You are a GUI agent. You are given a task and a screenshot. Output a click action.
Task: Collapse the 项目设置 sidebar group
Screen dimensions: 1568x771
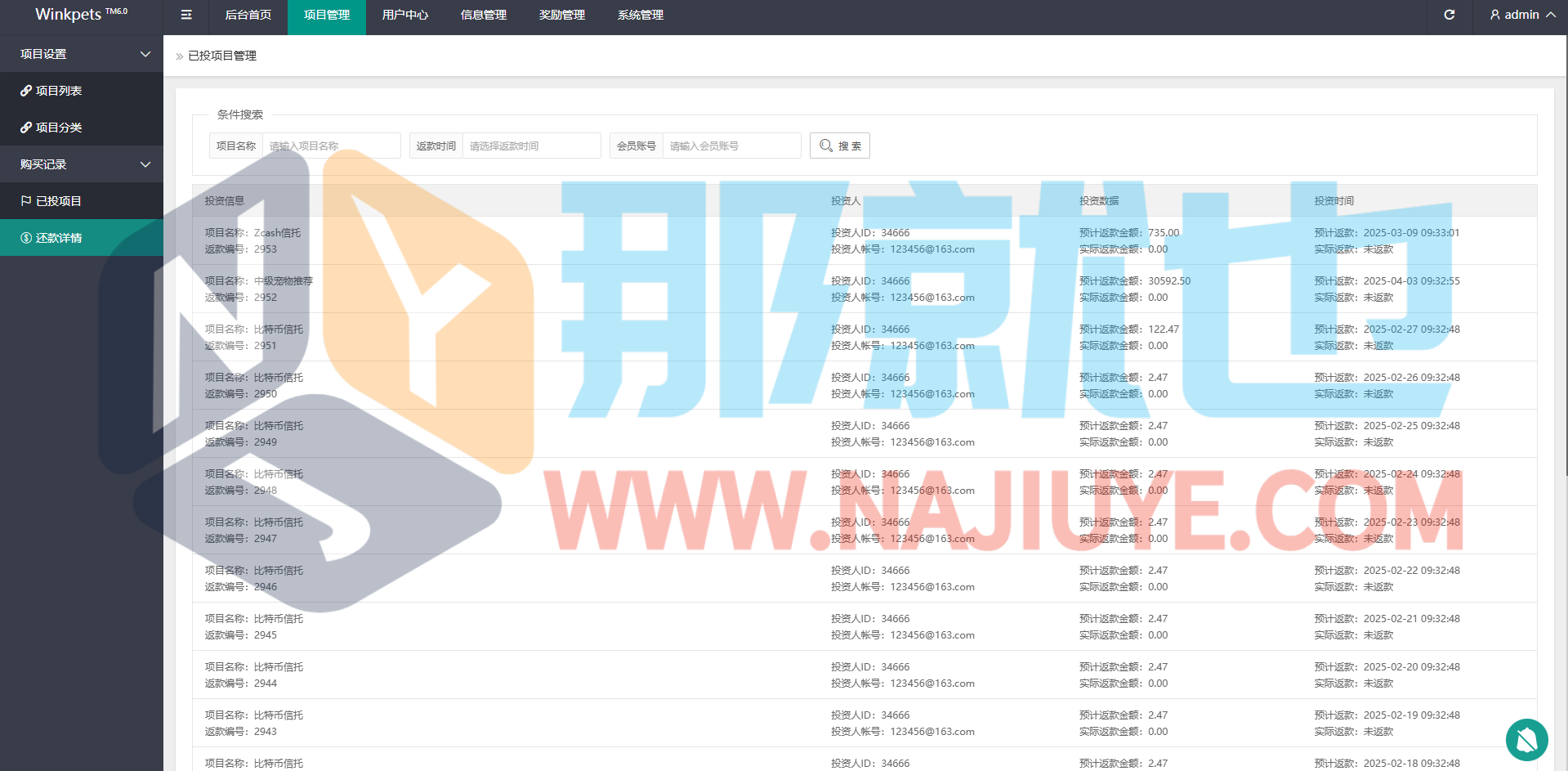[145, 54]
